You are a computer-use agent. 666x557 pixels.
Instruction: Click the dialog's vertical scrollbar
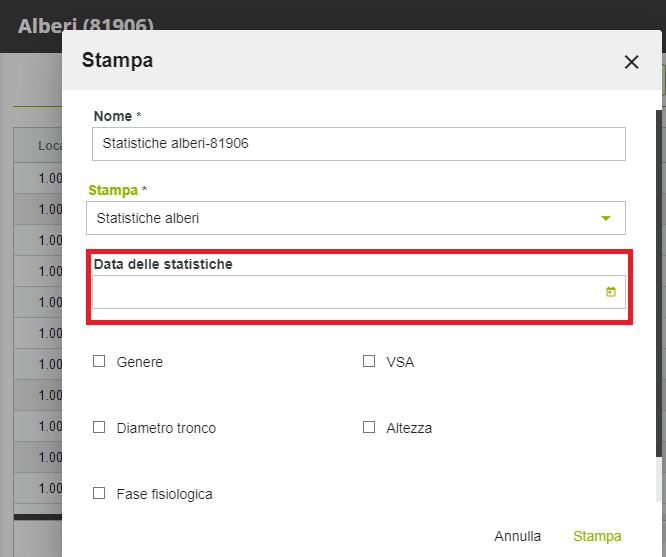(658, 300)
